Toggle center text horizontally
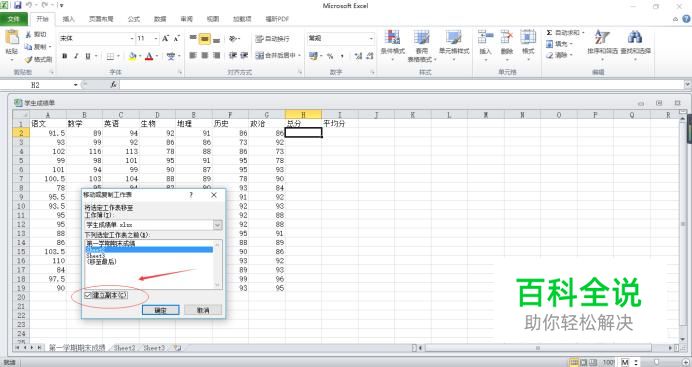The image size is (692, 367). coord(204,56)
